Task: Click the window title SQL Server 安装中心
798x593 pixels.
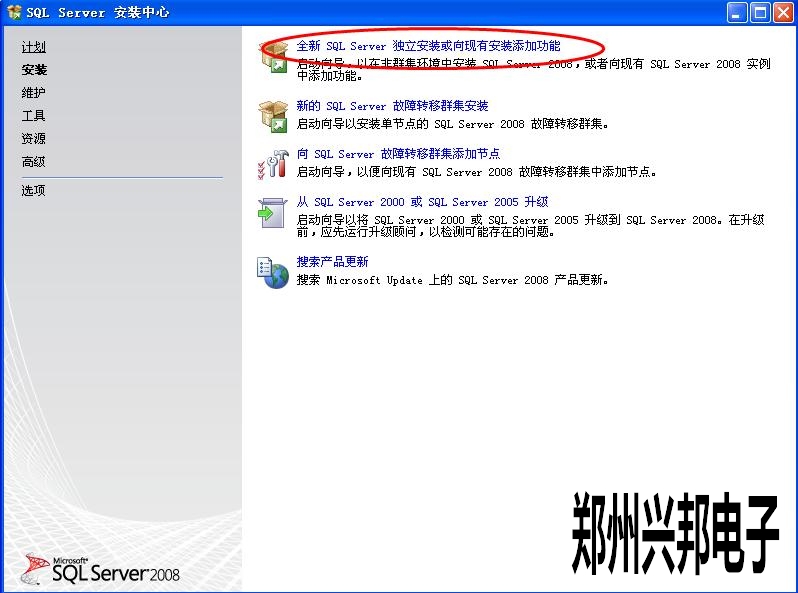Action: coord(98,12)
